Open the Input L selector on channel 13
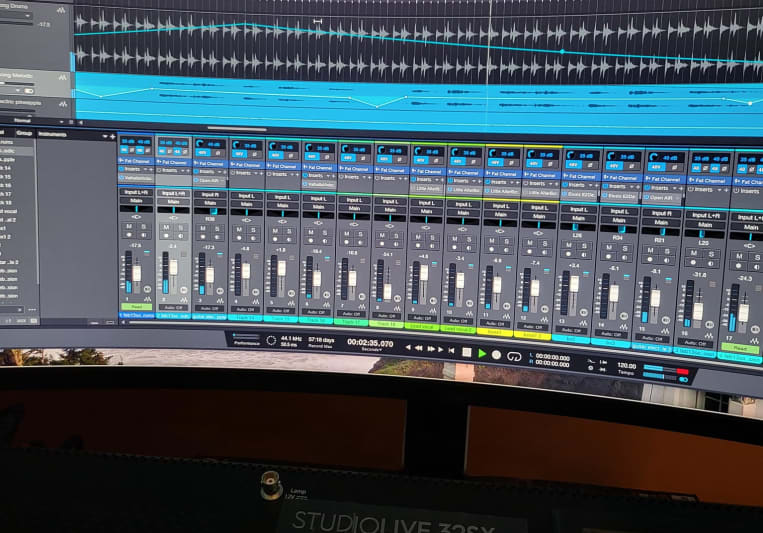The height and width of the screenshot is (533, 763). click(x=579, y=209)
